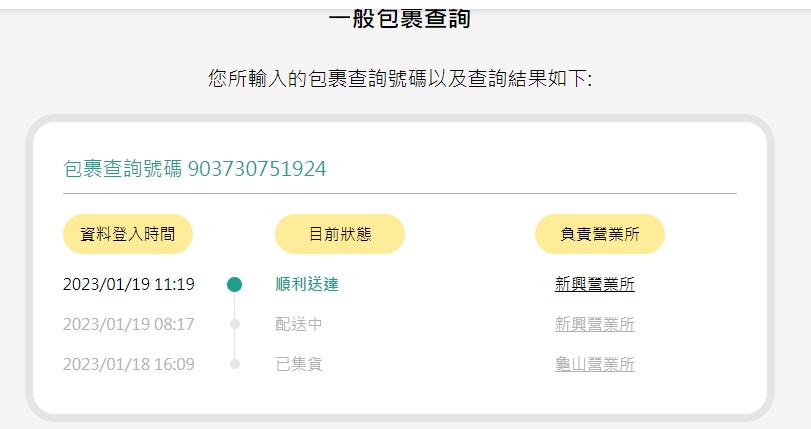The image size is (811, 429).
Task: Click the 已集貨 status text
Action: pyautogui.click(x=298, y=364)
